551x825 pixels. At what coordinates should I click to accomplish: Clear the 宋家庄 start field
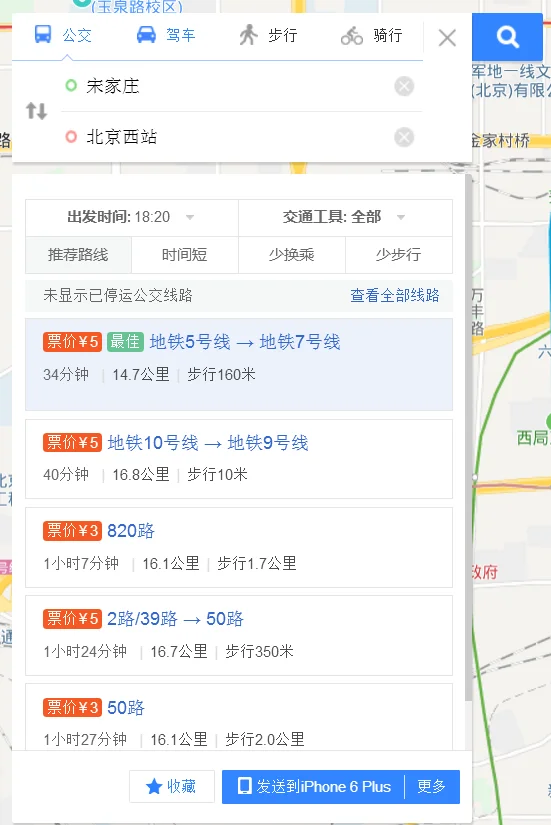click(x=404, y=86)
